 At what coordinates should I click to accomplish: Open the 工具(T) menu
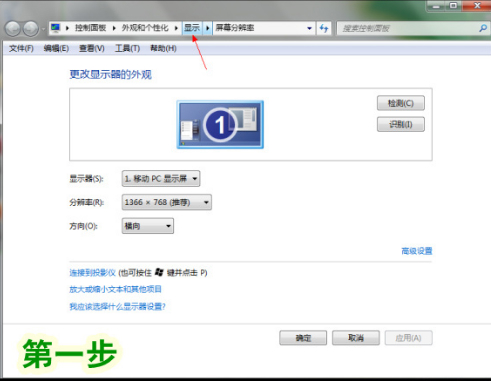[x=127, y=48]
